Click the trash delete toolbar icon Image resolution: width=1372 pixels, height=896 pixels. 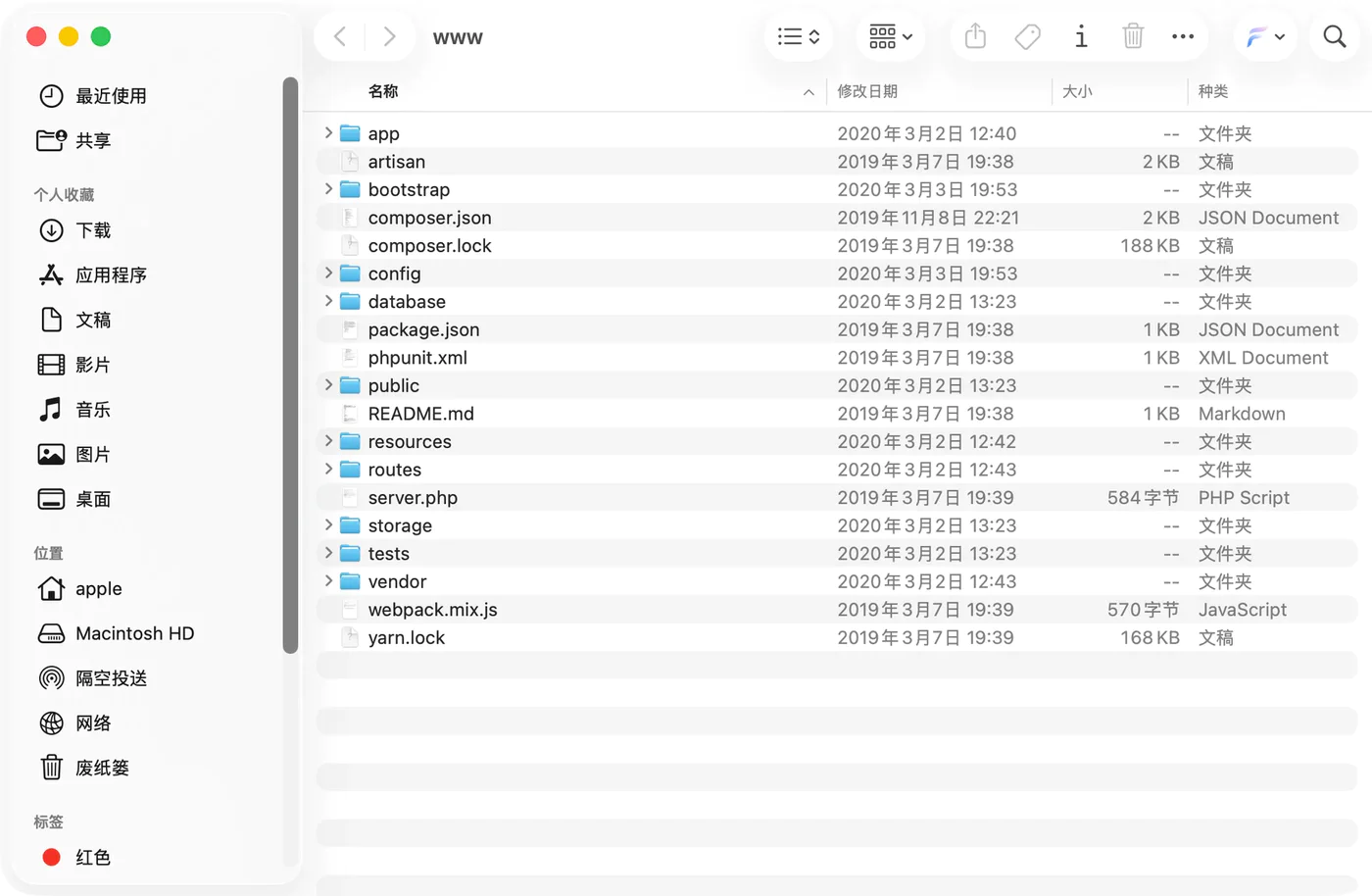click(1133, 37)
